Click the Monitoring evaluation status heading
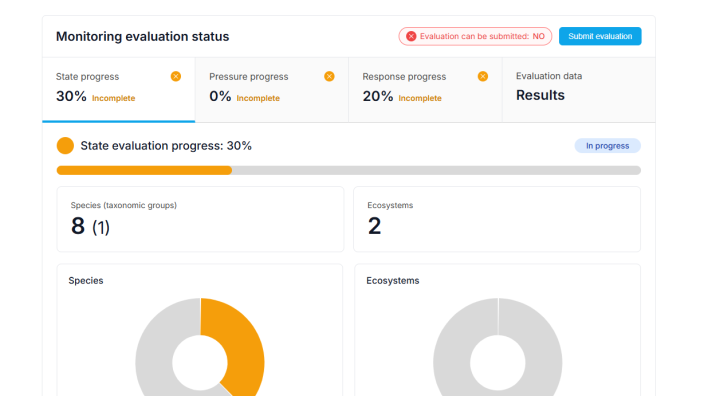 [142, 36]
